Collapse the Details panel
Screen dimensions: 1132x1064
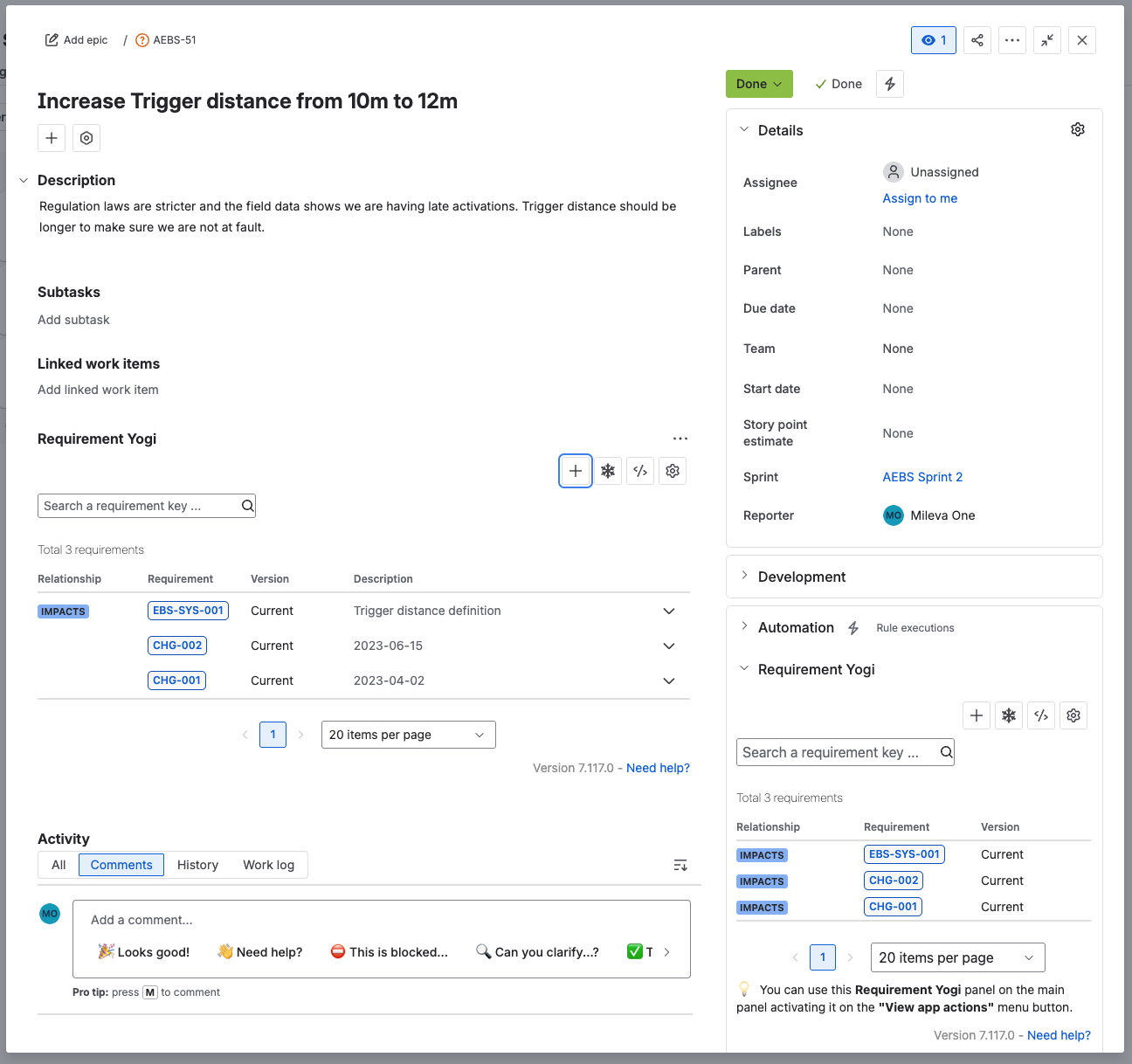click(744, 129)
